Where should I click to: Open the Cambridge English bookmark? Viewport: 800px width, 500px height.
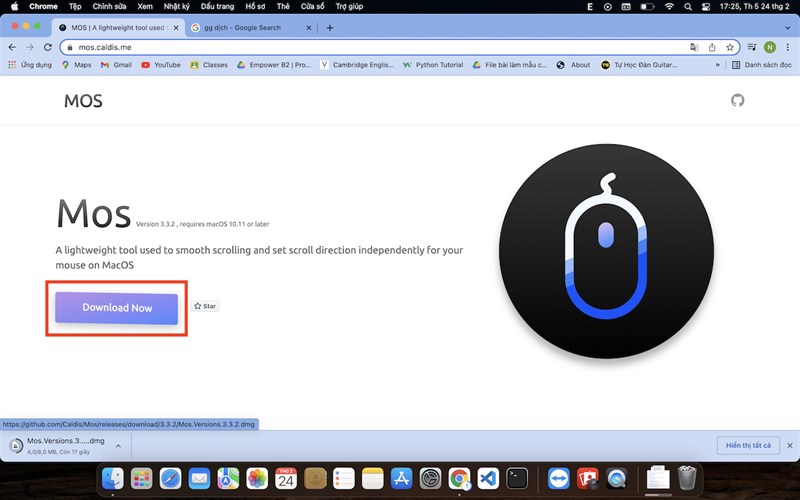[357, 65]
